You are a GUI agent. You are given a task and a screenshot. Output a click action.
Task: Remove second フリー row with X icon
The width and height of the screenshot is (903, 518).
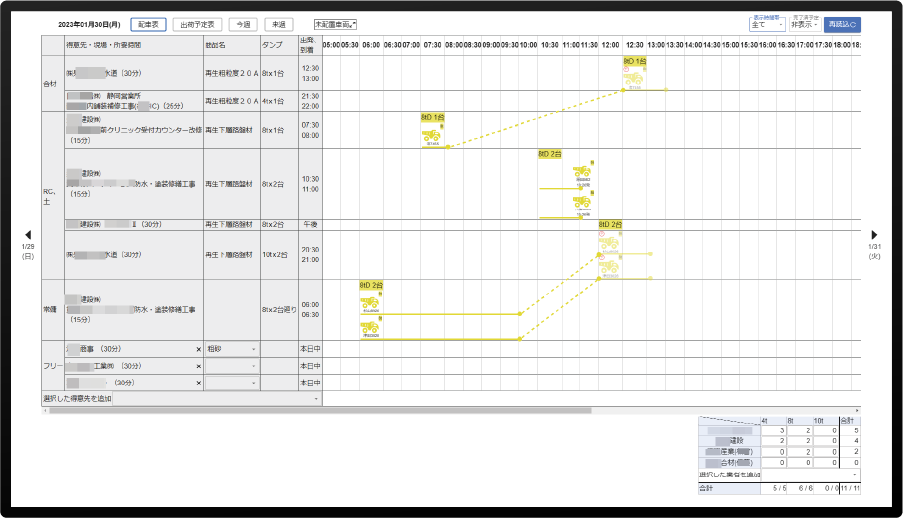click(198, 366)
